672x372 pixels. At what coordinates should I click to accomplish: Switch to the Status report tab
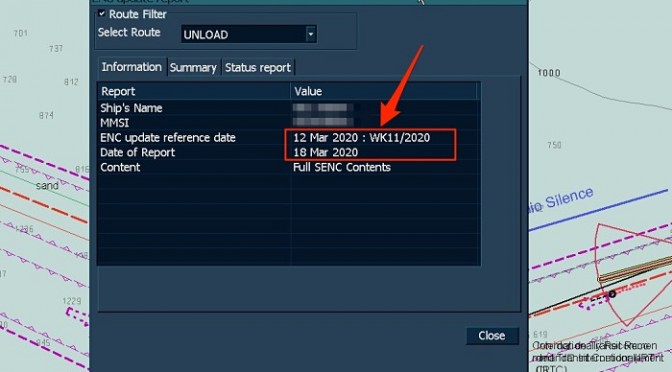click(258, 68)
